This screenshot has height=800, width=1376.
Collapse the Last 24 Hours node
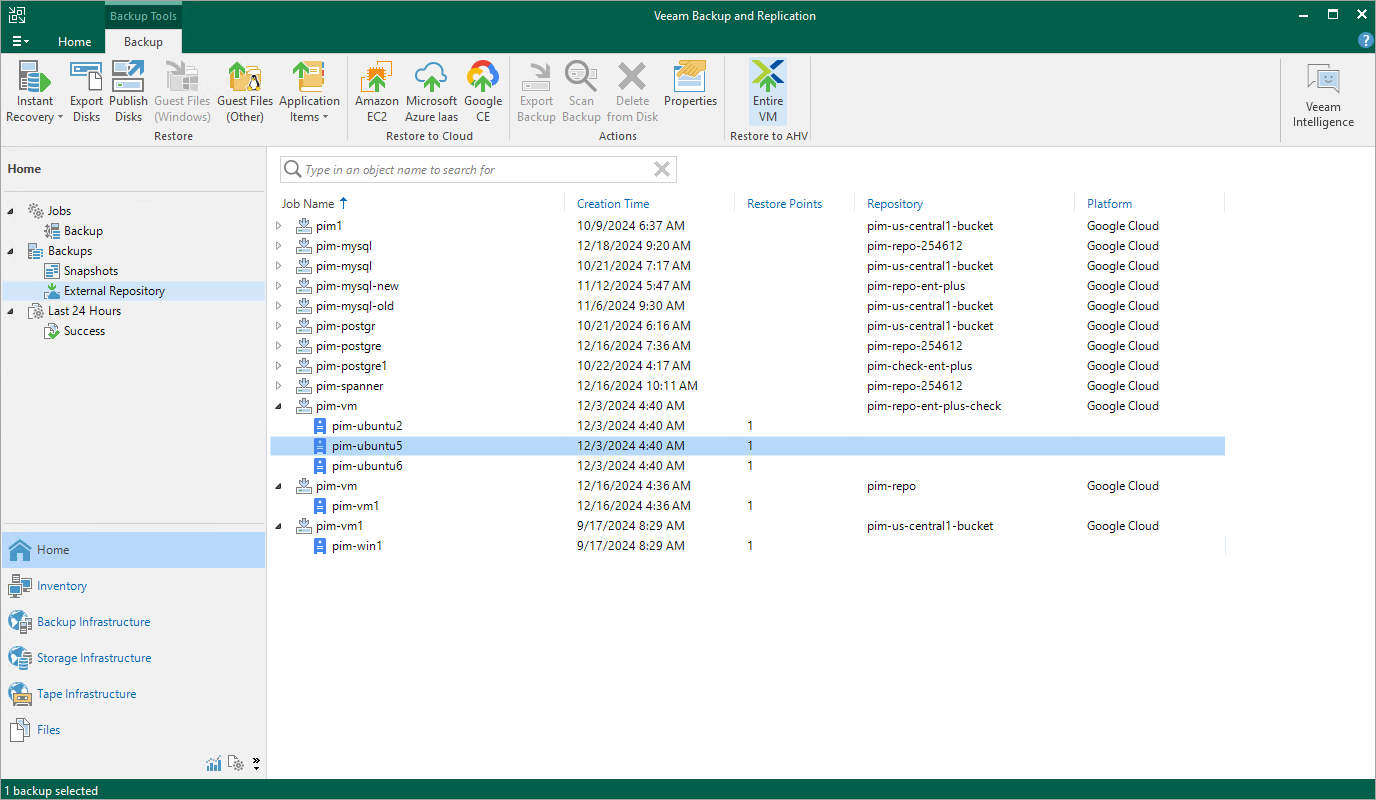[12, 311]
